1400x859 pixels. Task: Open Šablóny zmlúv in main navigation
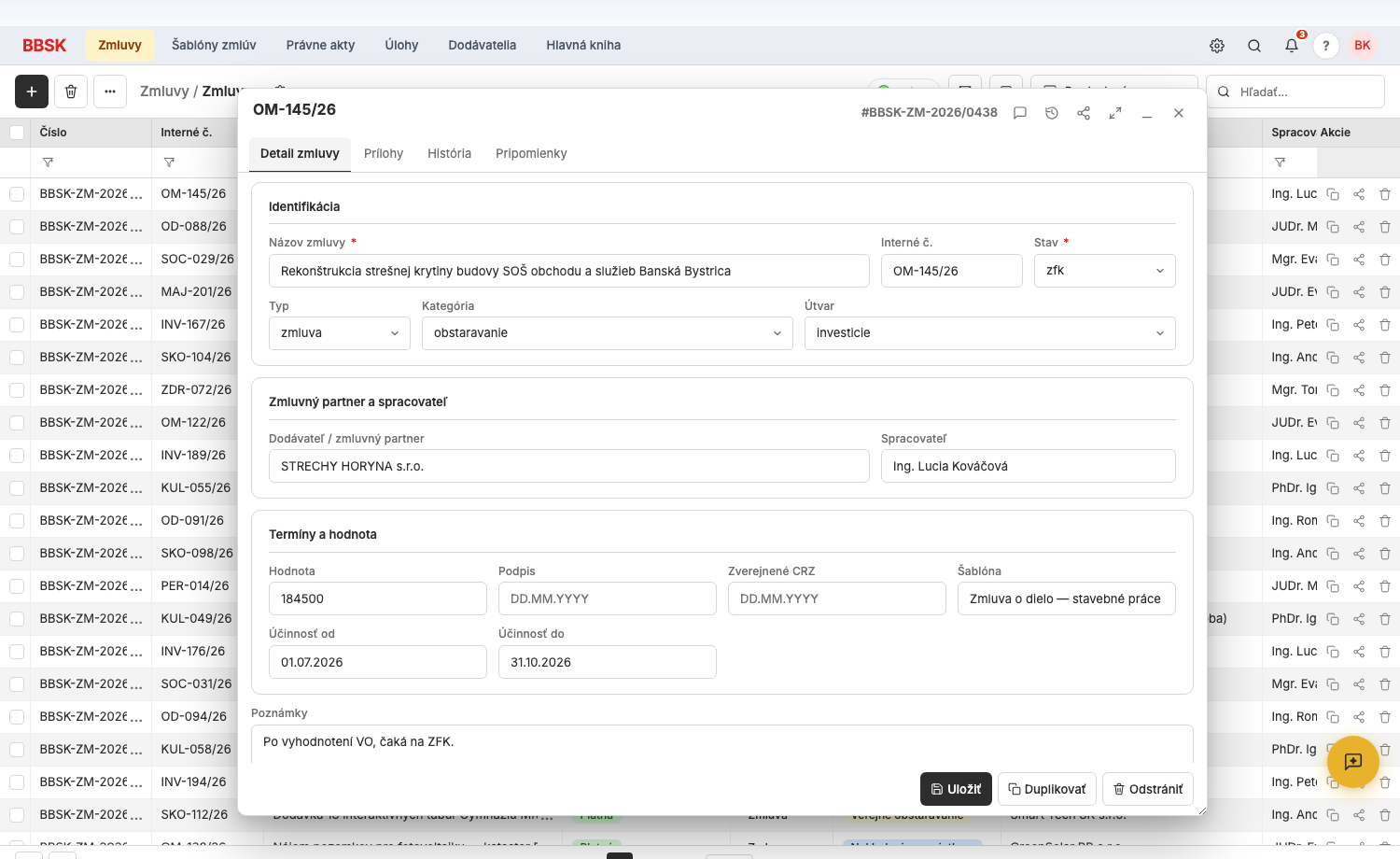[x=214, y=46]
